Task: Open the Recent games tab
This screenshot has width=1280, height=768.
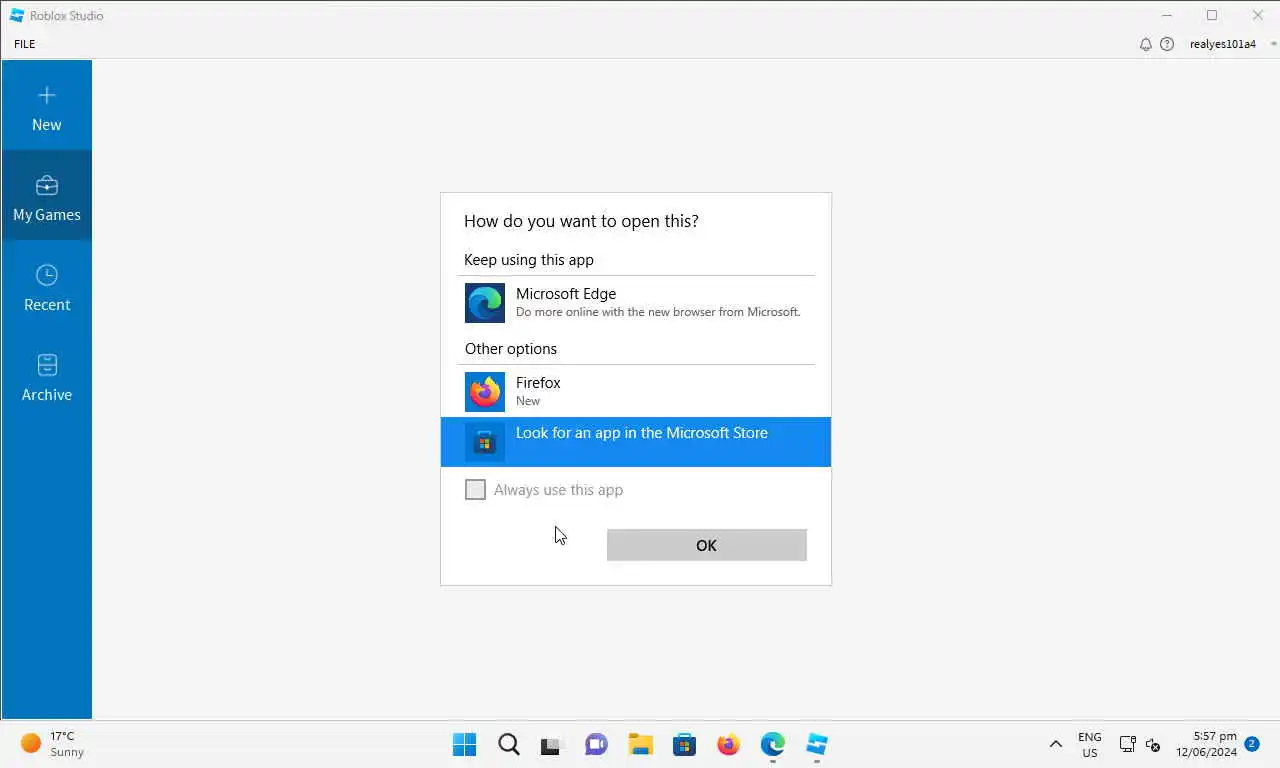Action: 47,286
